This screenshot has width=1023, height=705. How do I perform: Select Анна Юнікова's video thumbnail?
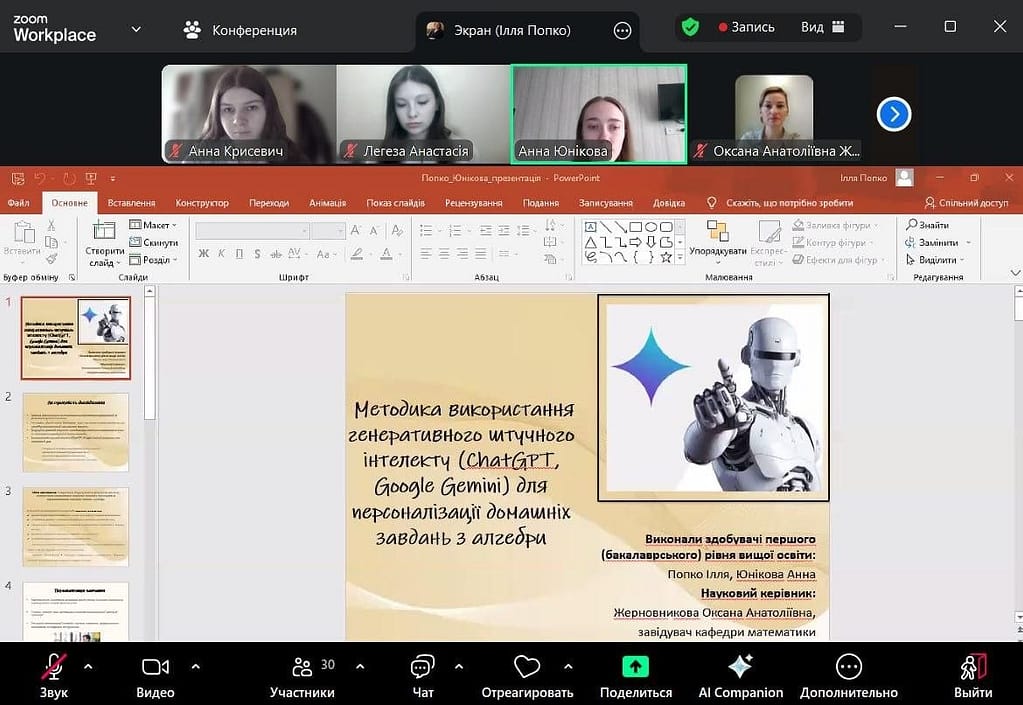pyautogui.click(x=598, y=114)
